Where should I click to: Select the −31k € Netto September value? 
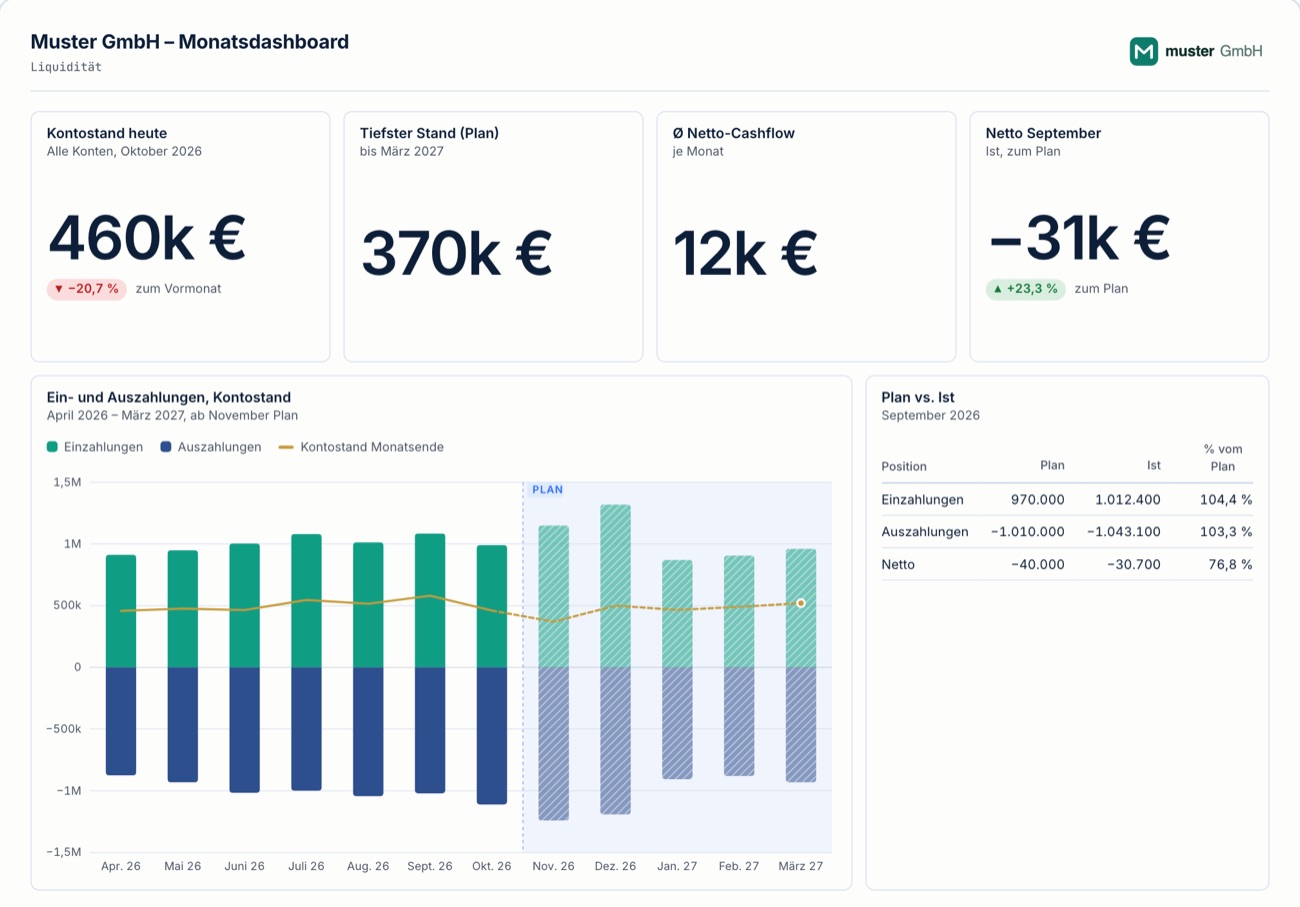click(x=1079, y=238)
